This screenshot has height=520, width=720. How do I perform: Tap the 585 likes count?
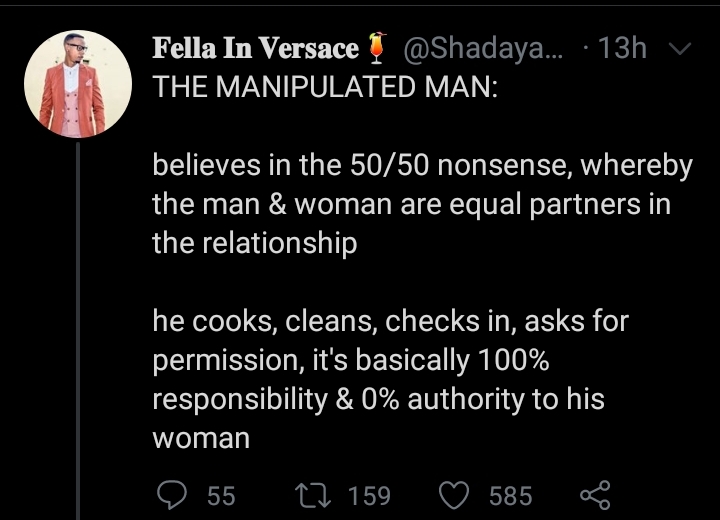coord(510,495)
